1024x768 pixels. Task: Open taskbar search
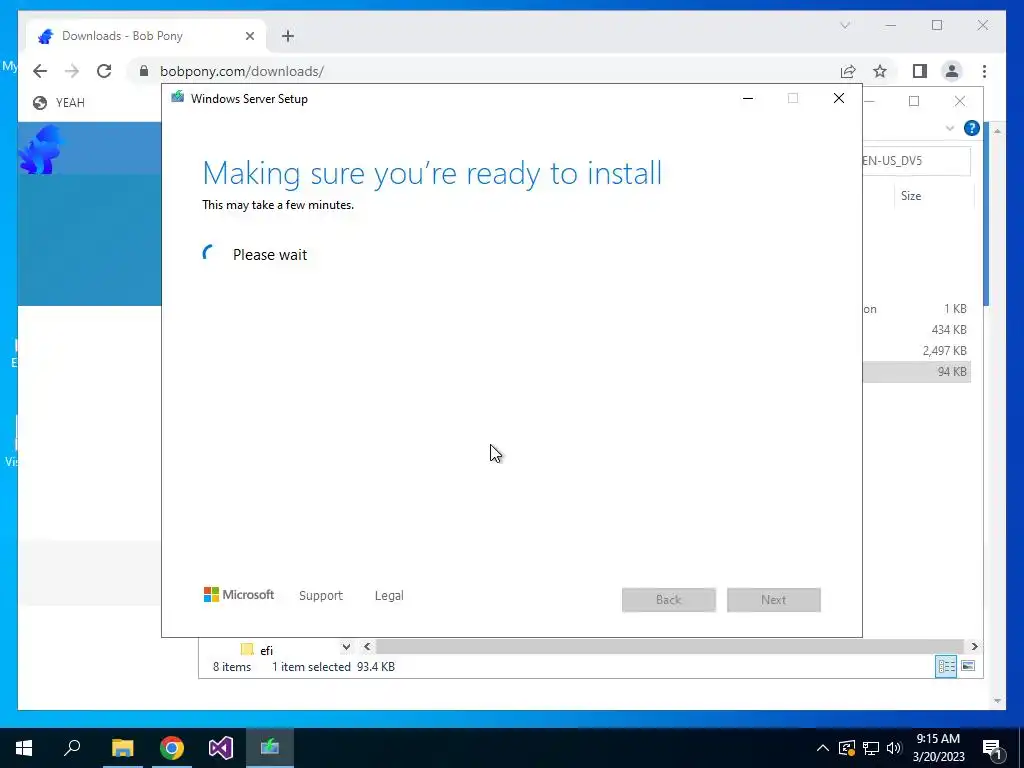(72, 748)
